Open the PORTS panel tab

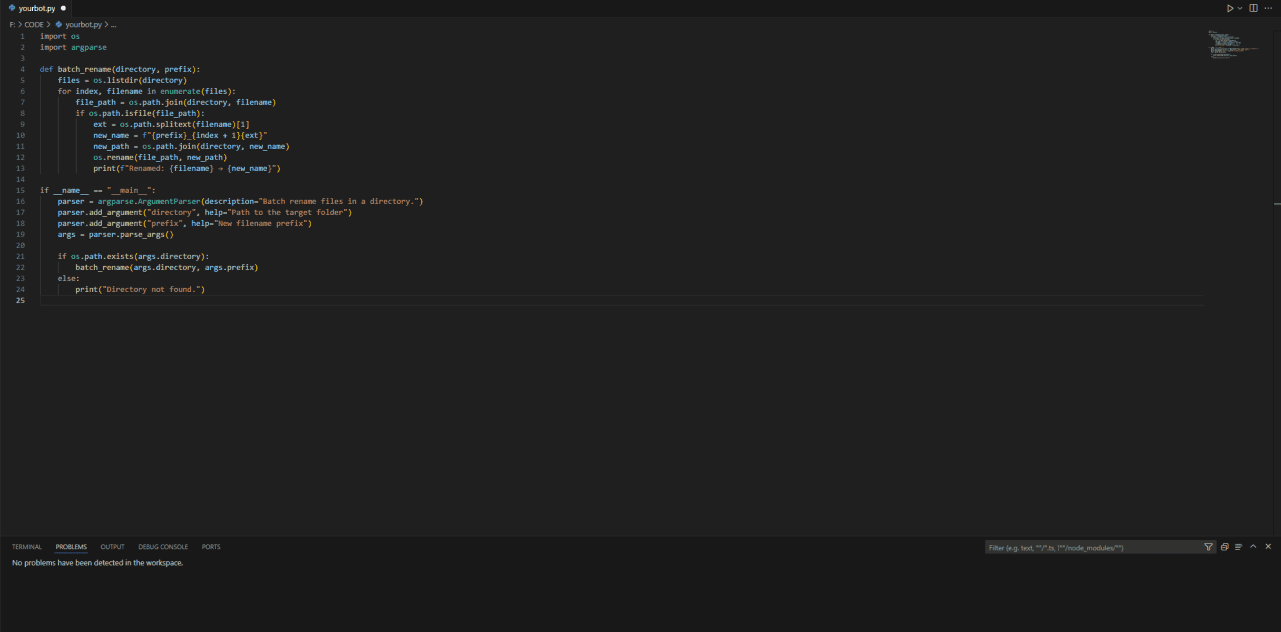point(211,547)
